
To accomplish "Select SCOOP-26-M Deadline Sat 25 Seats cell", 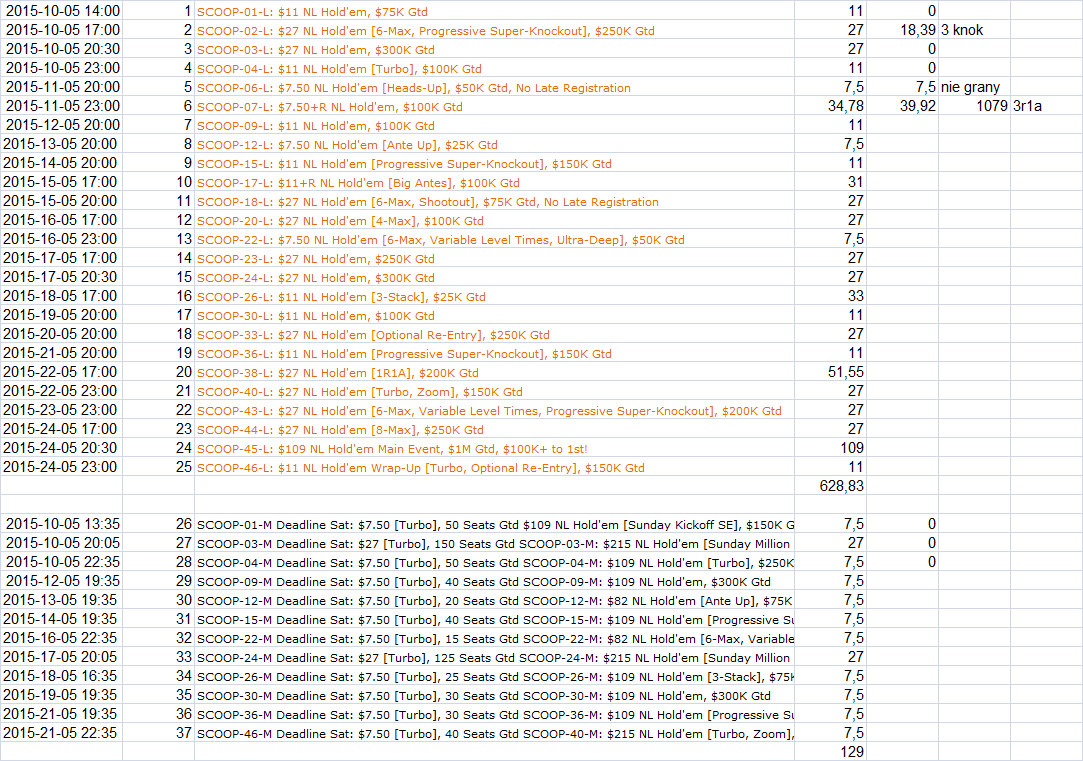I will [x=494, y=676].
